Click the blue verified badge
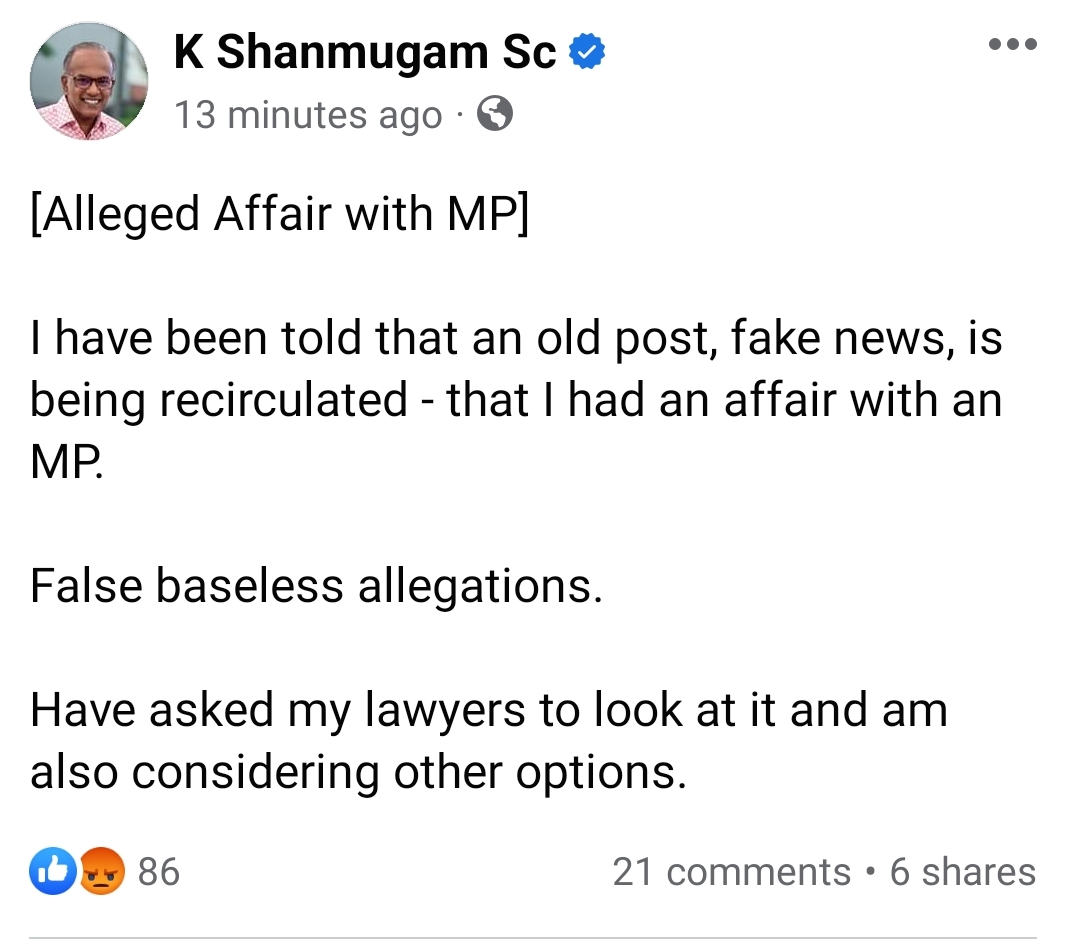Screen dimensions: 1073x939 coord(587,52)
